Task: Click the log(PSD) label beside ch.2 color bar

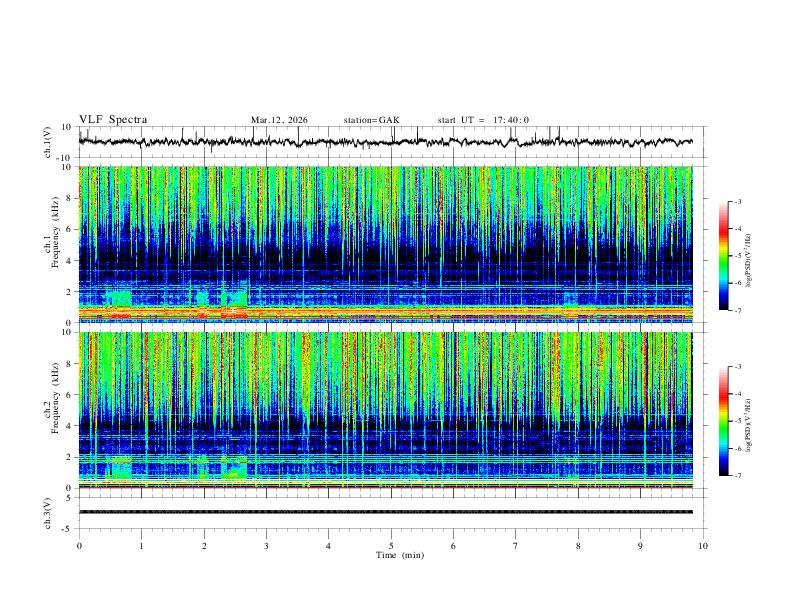Action: coord(749,426)
